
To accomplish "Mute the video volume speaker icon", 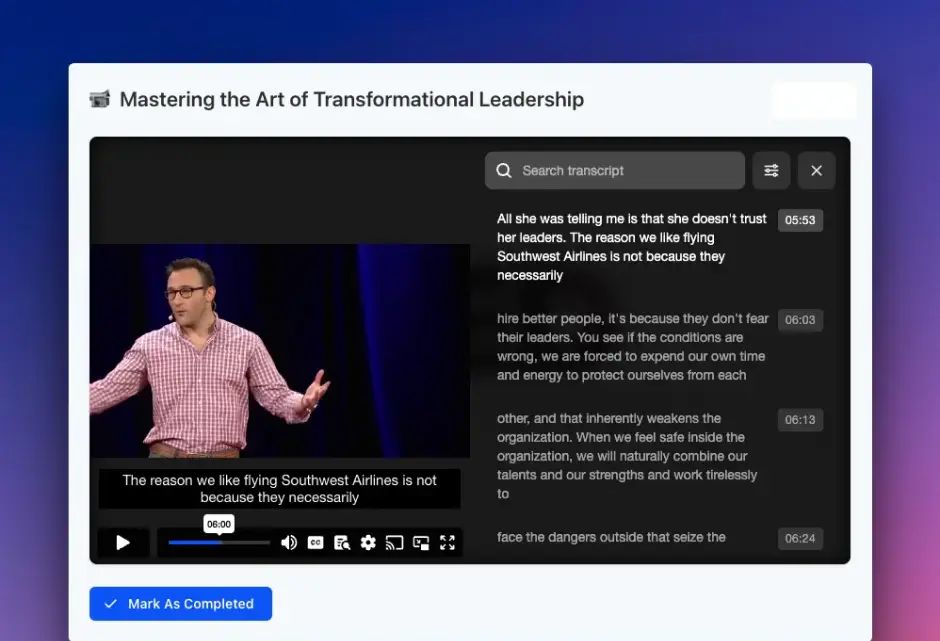I will (x=289, y=543).
